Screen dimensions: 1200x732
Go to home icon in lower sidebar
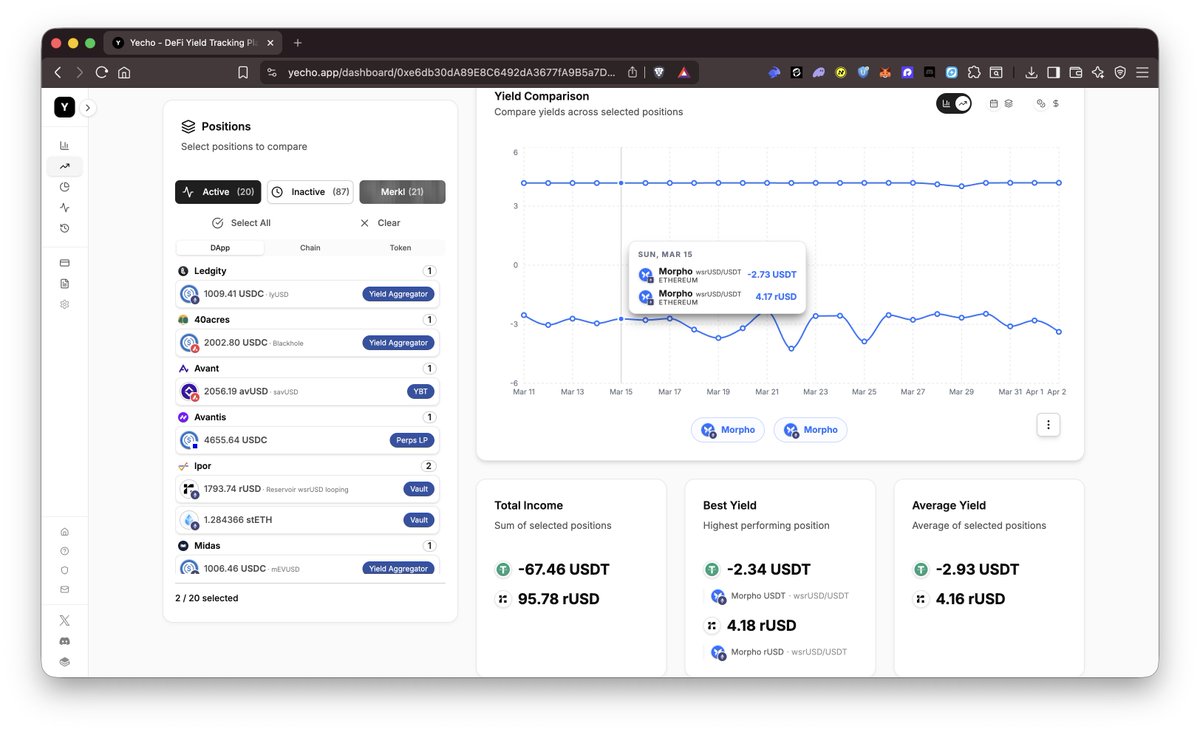click(x=64, y=532)
